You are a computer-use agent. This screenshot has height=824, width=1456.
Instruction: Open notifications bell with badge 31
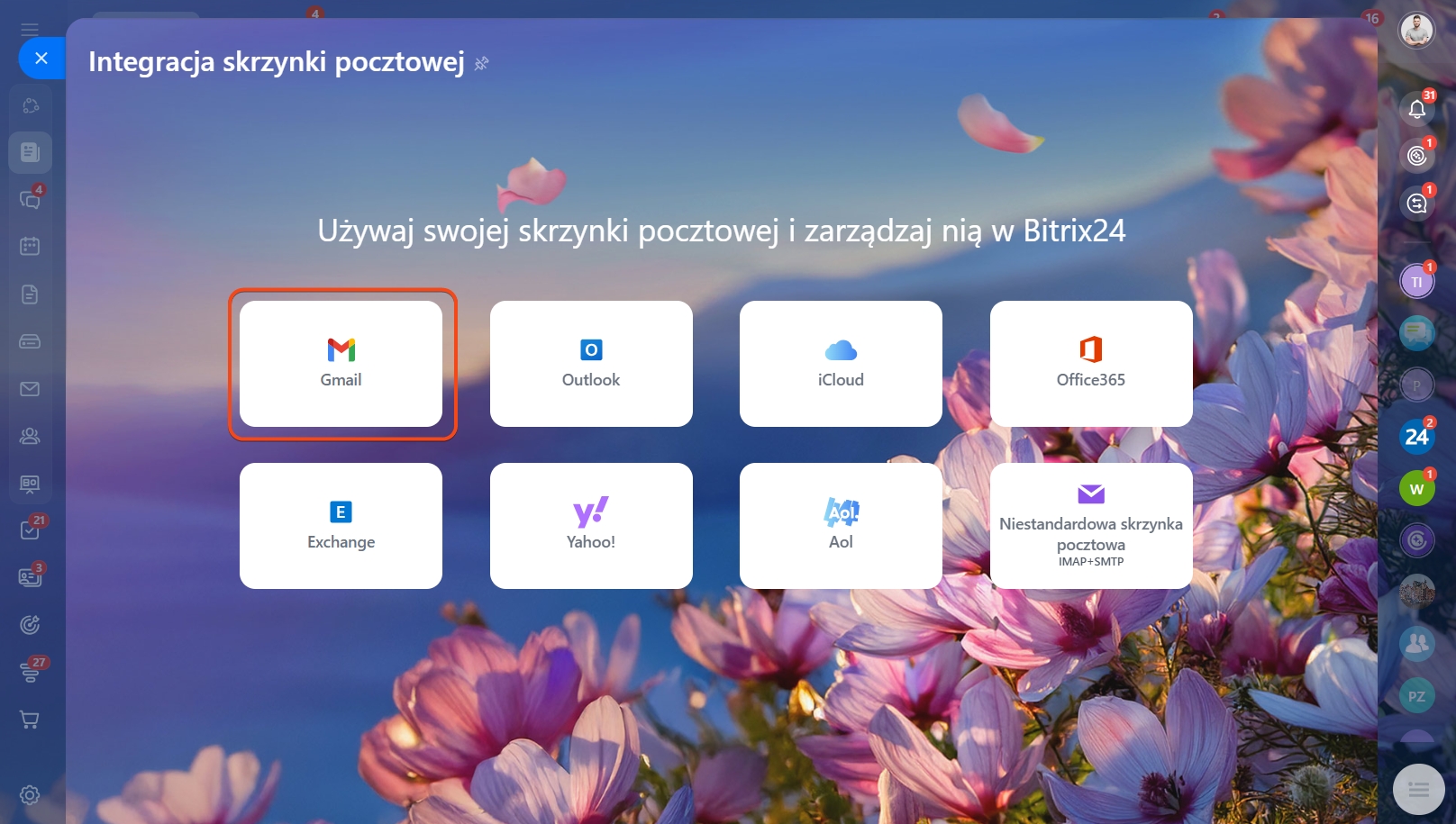1417,109
